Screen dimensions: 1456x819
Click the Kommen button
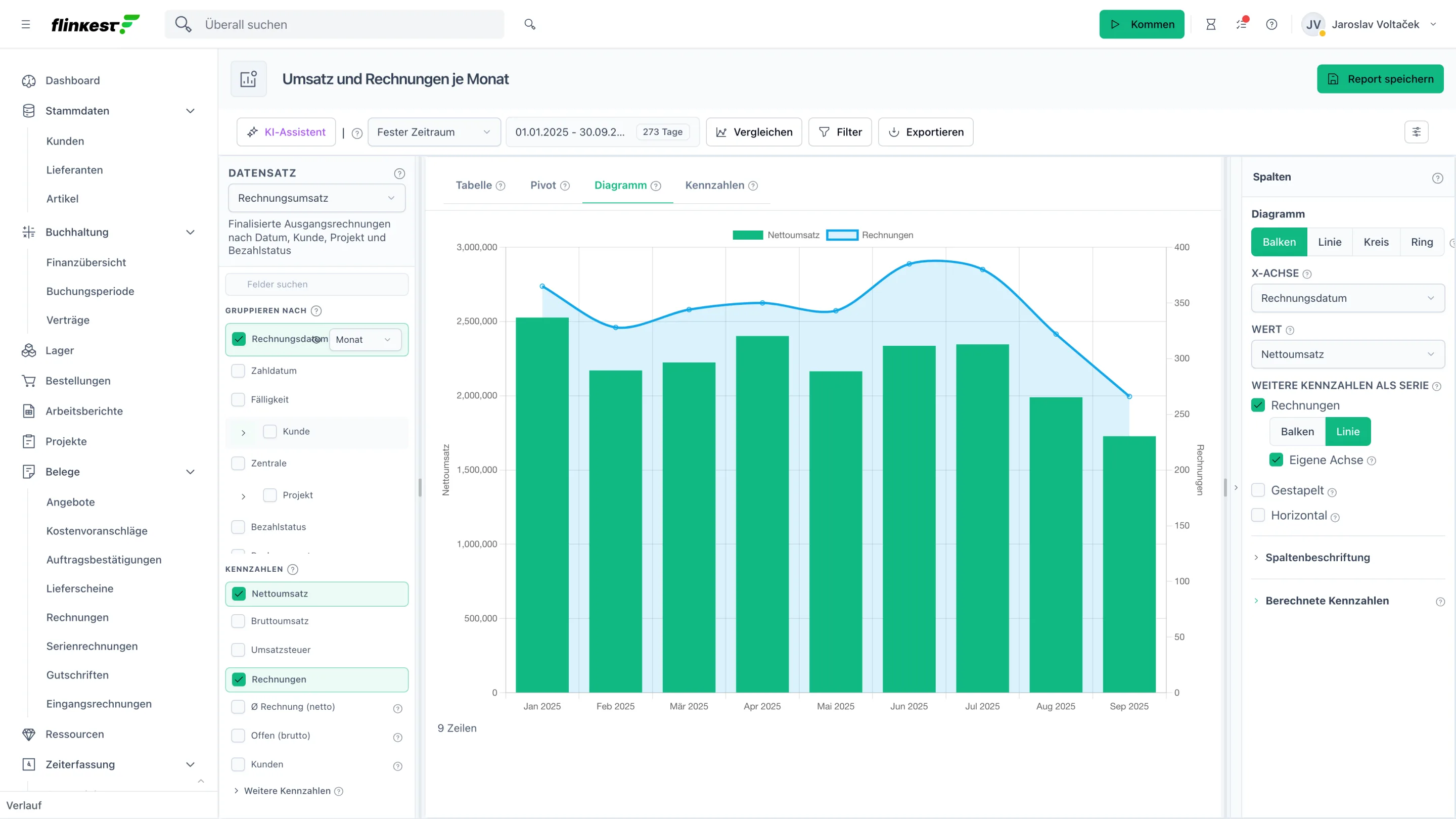tap(1141, 24)
